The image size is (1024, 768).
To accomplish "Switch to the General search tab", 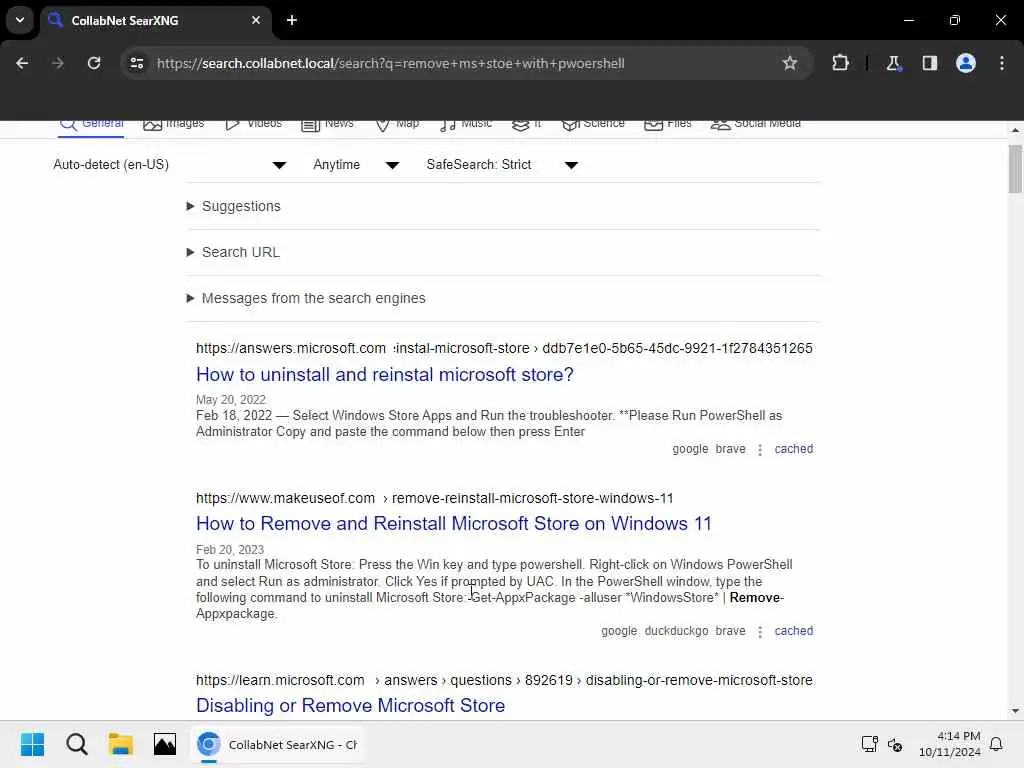I will 91,123.
